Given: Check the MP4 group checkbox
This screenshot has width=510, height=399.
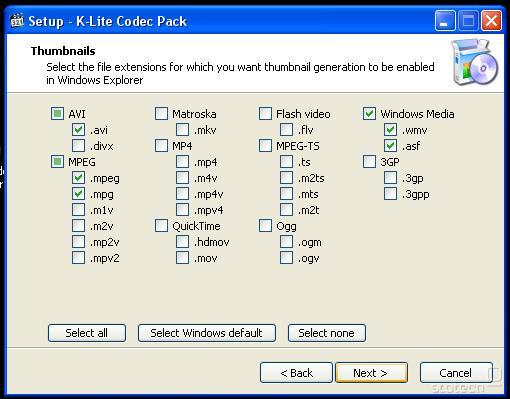Looking at the screenshot, I should [x=161, y=146].
